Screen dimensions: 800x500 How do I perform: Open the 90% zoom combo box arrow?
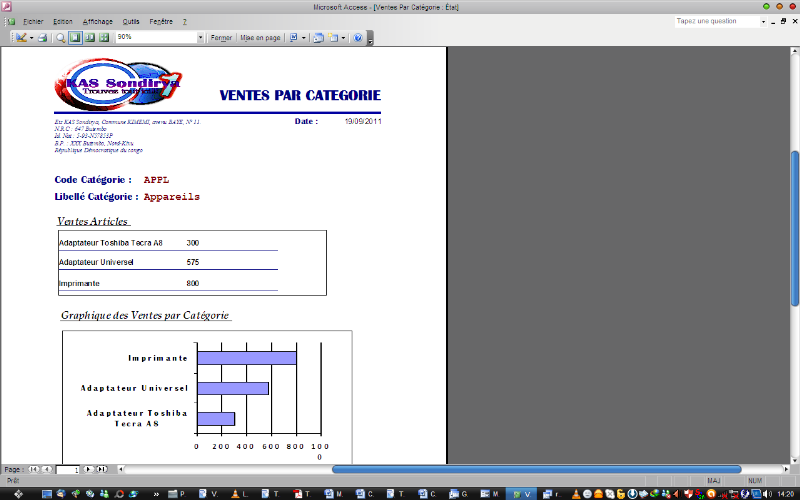pos(200,37)
